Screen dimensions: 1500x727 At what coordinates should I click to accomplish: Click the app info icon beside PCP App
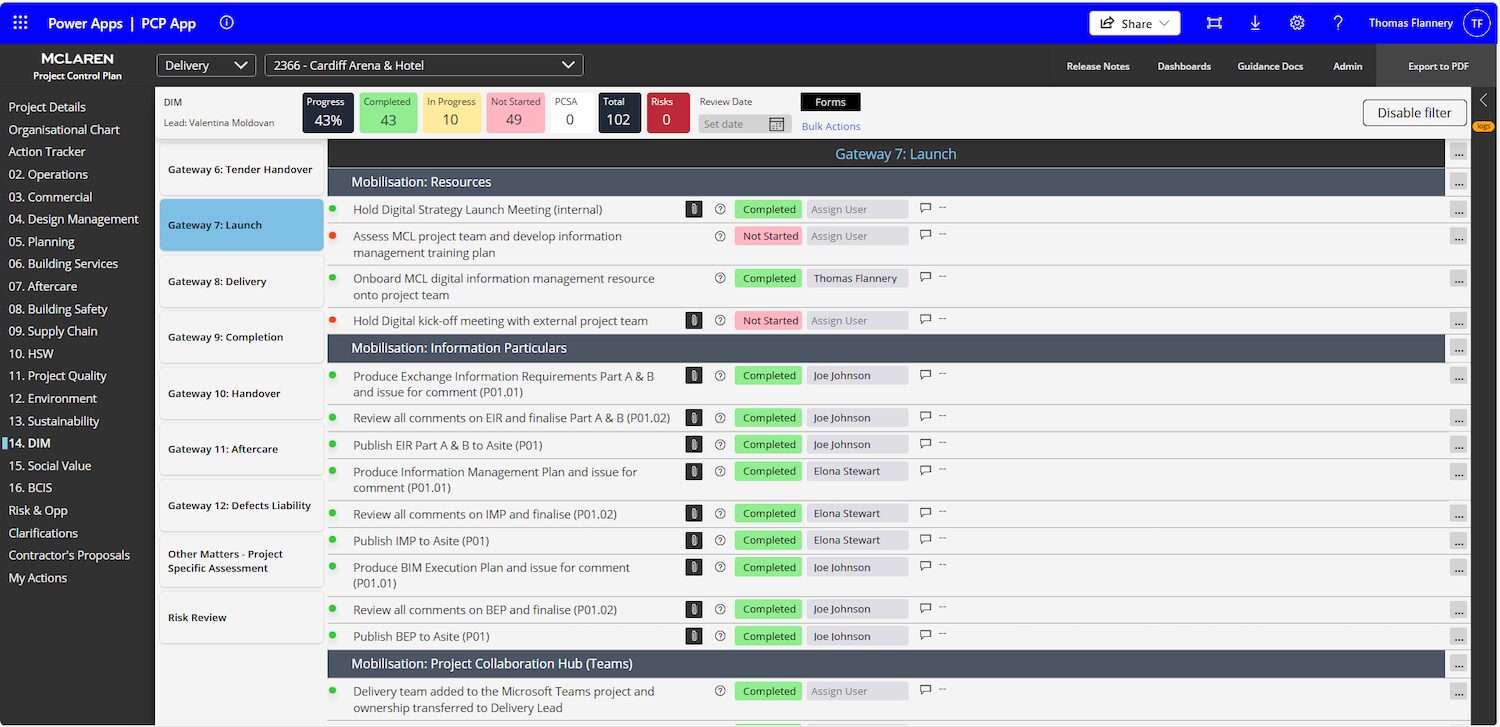[x=226, y=23]
